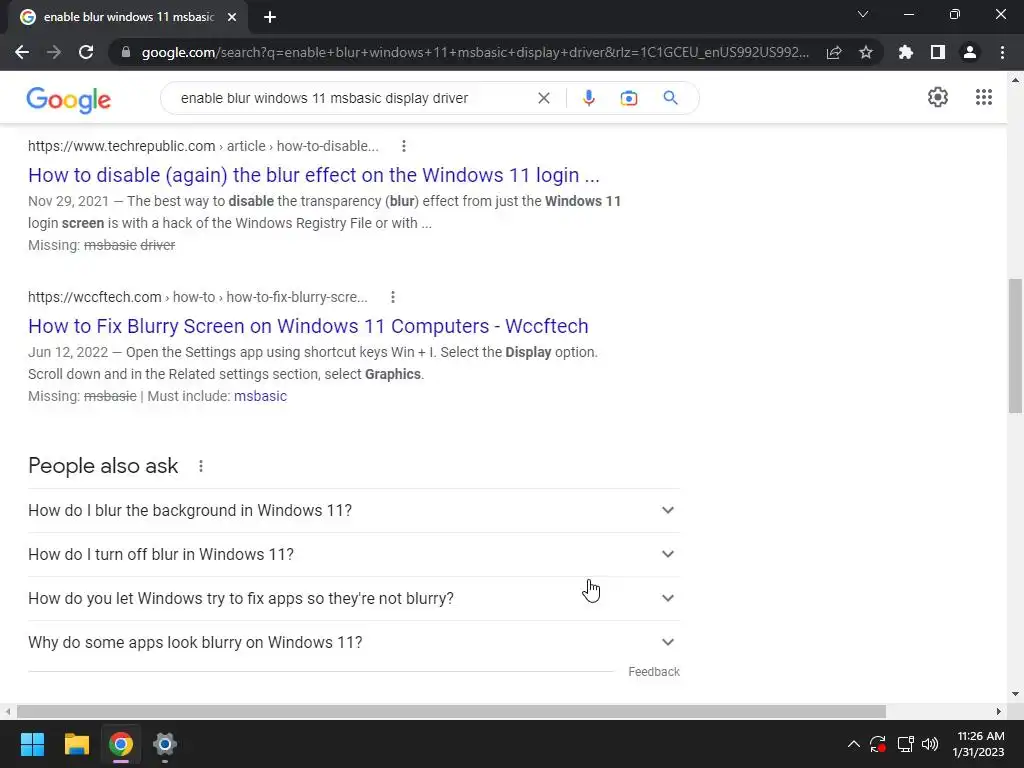This screenshot has height=768, width=1024.
Task: Open Chrome extensions puzzle icon
Action: pyautogui.click(x=906, y=52)
